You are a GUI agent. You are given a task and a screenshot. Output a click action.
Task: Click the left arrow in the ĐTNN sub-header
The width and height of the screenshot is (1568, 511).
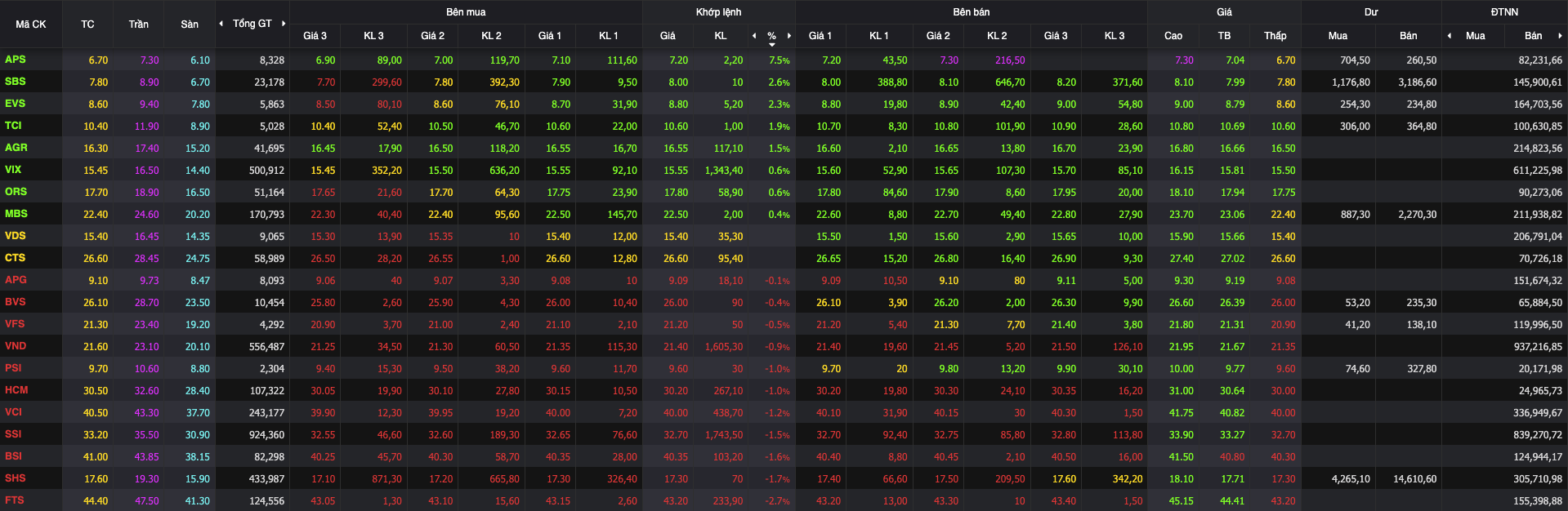(1450, 36)
